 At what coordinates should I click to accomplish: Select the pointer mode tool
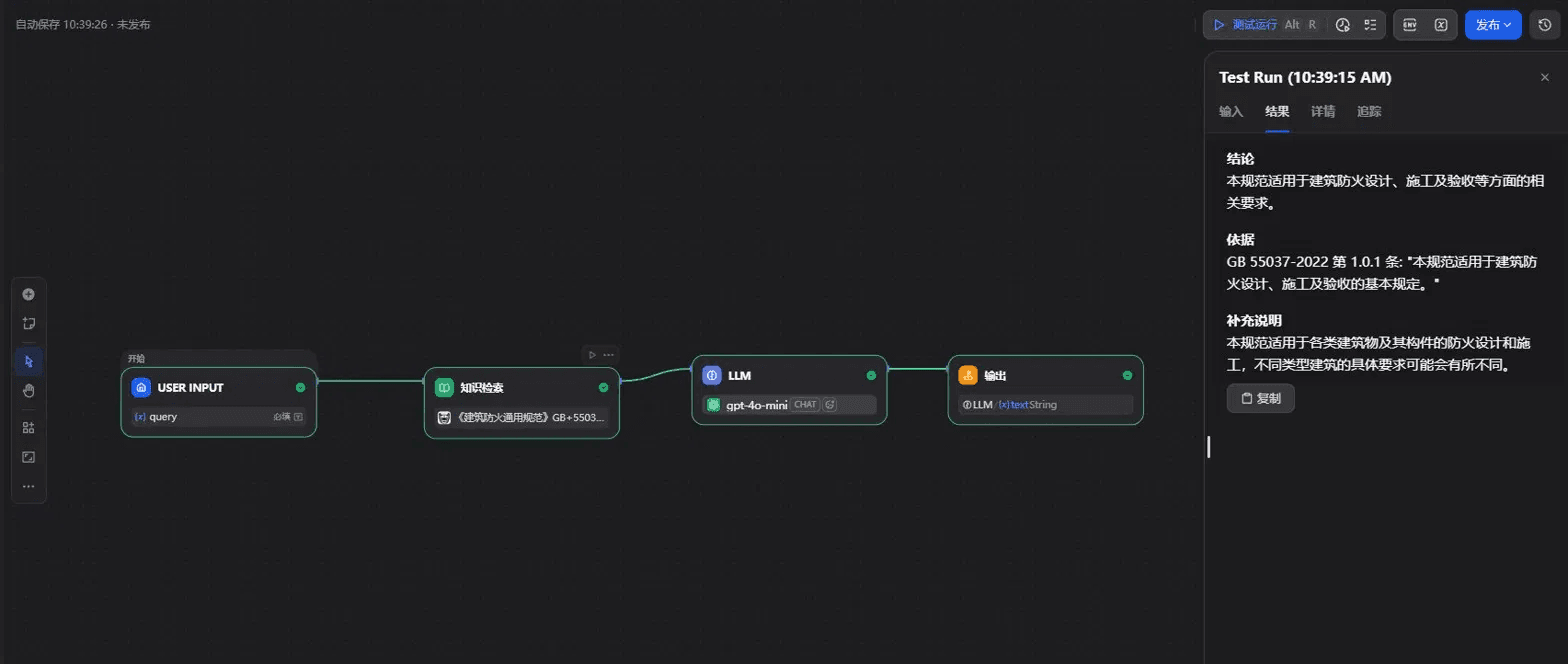pyautogui.click(x=28, y=361)
